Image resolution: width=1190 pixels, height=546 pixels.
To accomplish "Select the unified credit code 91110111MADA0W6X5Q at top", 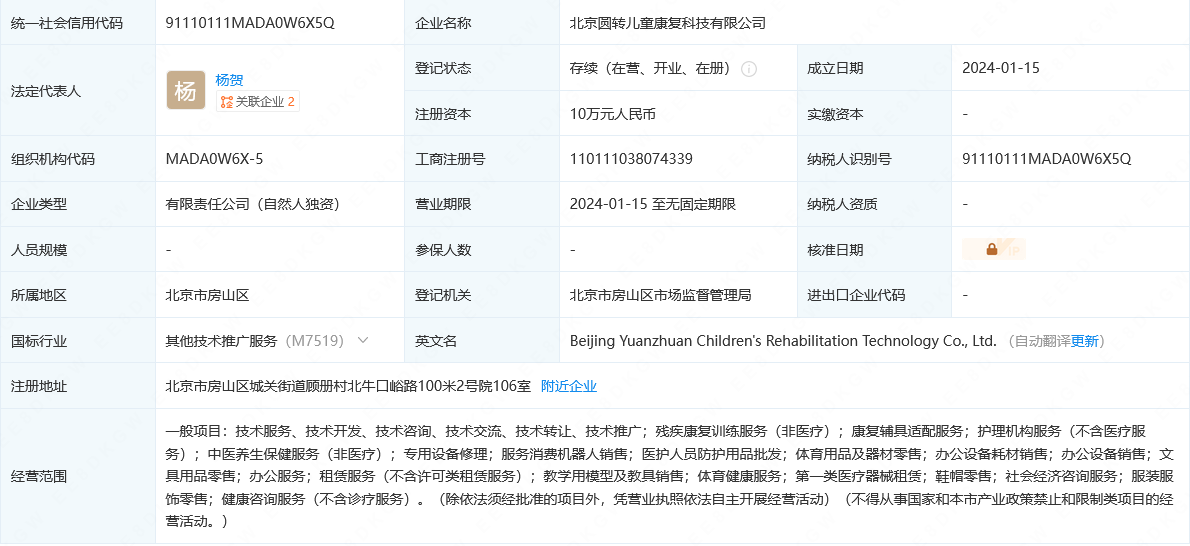I will (250, 23).
